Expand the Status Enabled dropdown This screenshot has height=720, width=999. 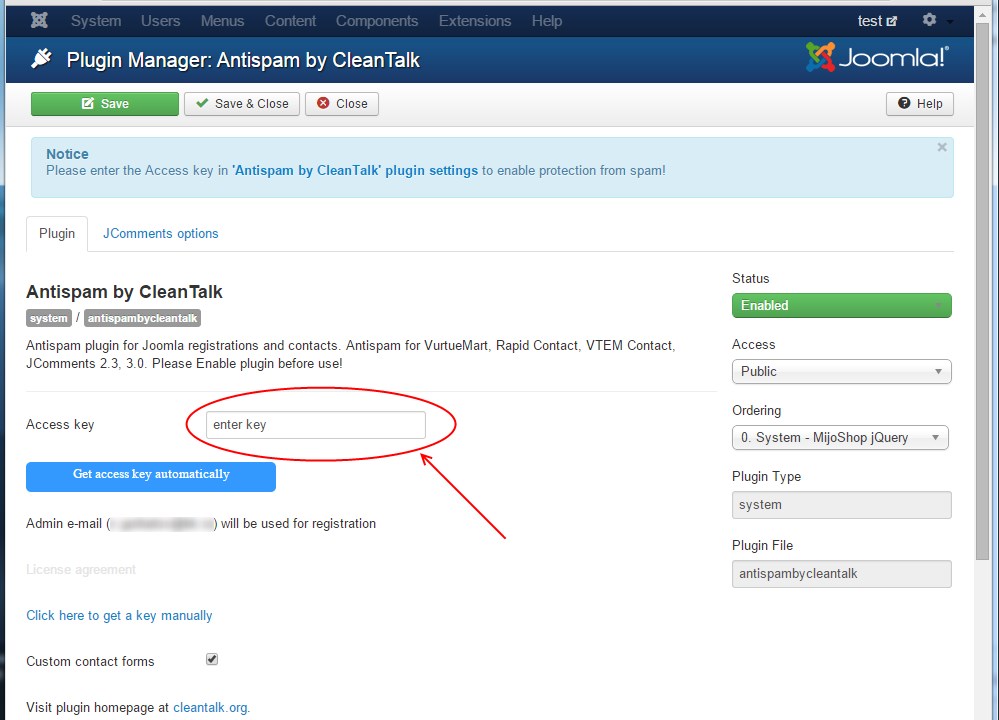[841, 306]
